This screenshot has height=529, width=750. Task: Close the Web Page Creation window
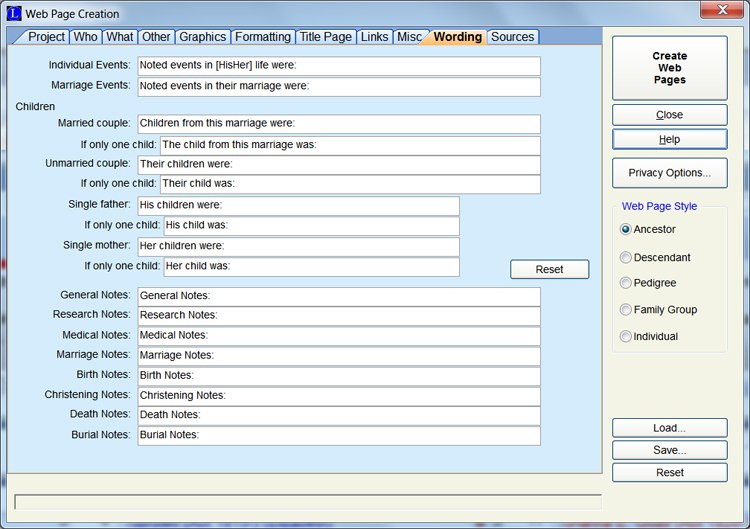[722, 10]
